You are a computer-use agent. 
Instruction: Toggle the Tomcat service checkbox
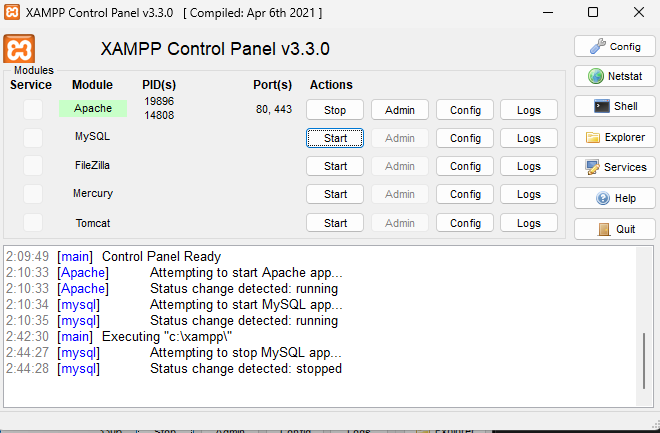[33, 223]
